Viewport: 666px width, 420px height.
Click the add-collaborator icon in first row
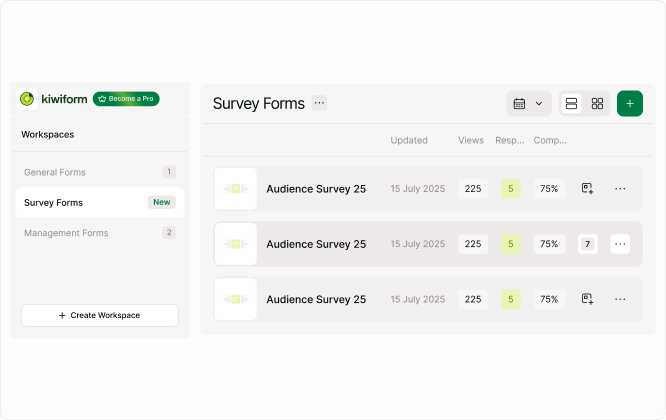587,188
